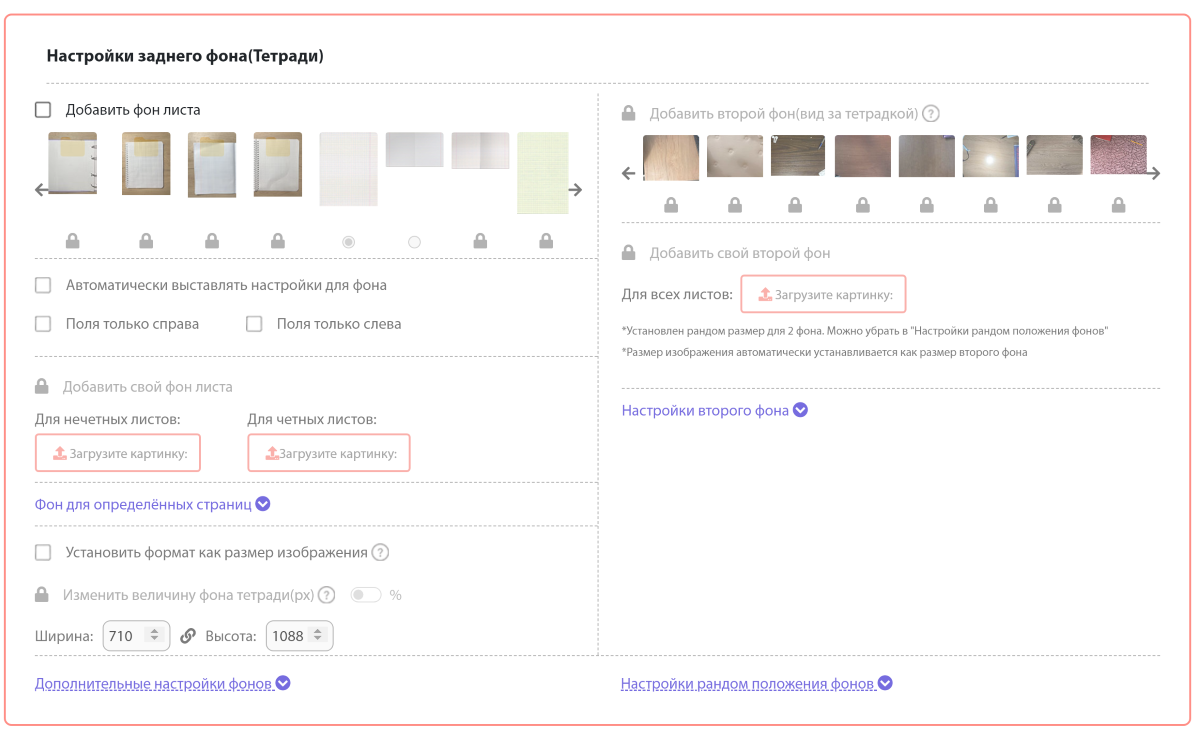
Task: Click the chain link icon between Ширина and Высота
Action: [188, 635]
